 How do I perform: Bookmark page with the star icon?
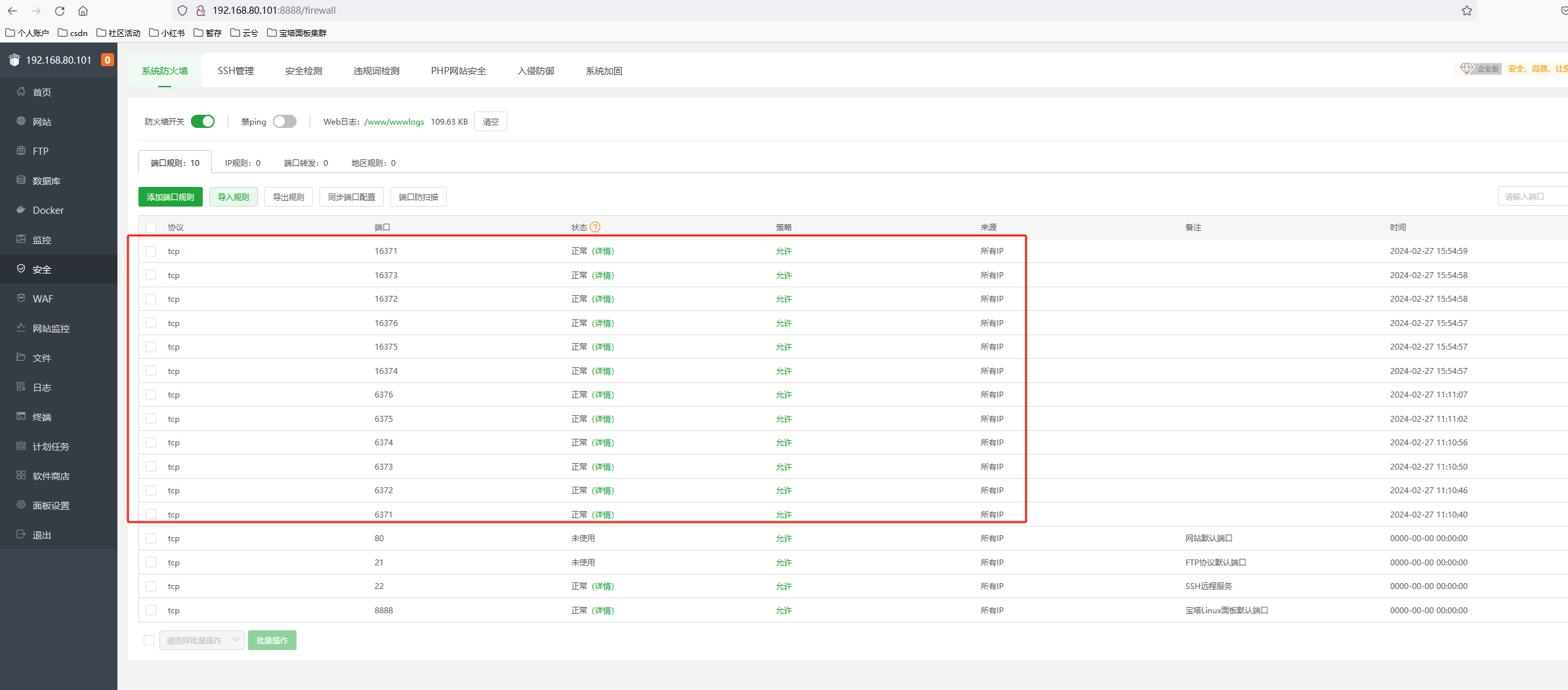[1467, 10]
